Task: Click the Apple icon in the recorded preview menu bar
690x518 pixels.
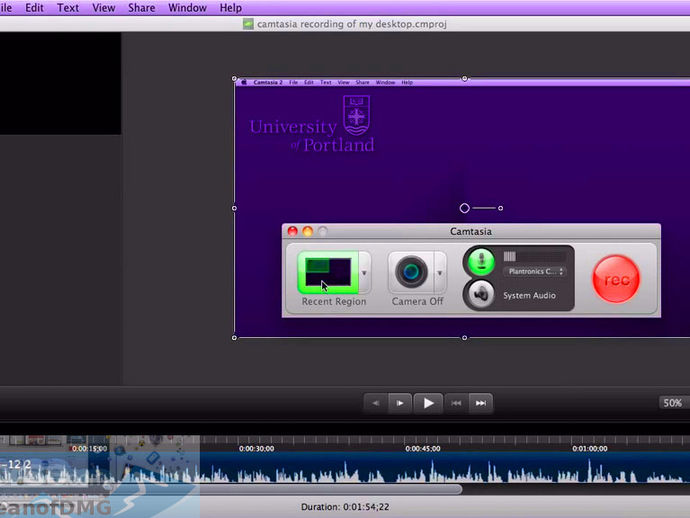Action: pyautogui.click(x=244, y=82)
